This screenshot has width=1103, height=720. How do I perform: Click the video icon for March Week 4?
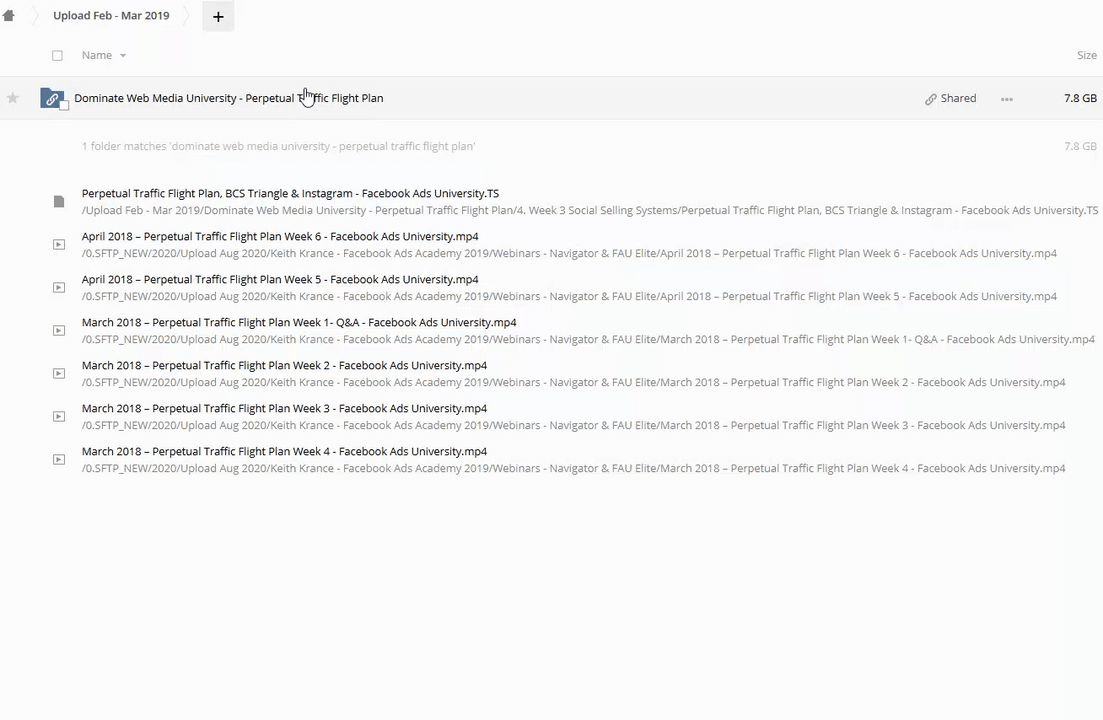pos(59,460)
